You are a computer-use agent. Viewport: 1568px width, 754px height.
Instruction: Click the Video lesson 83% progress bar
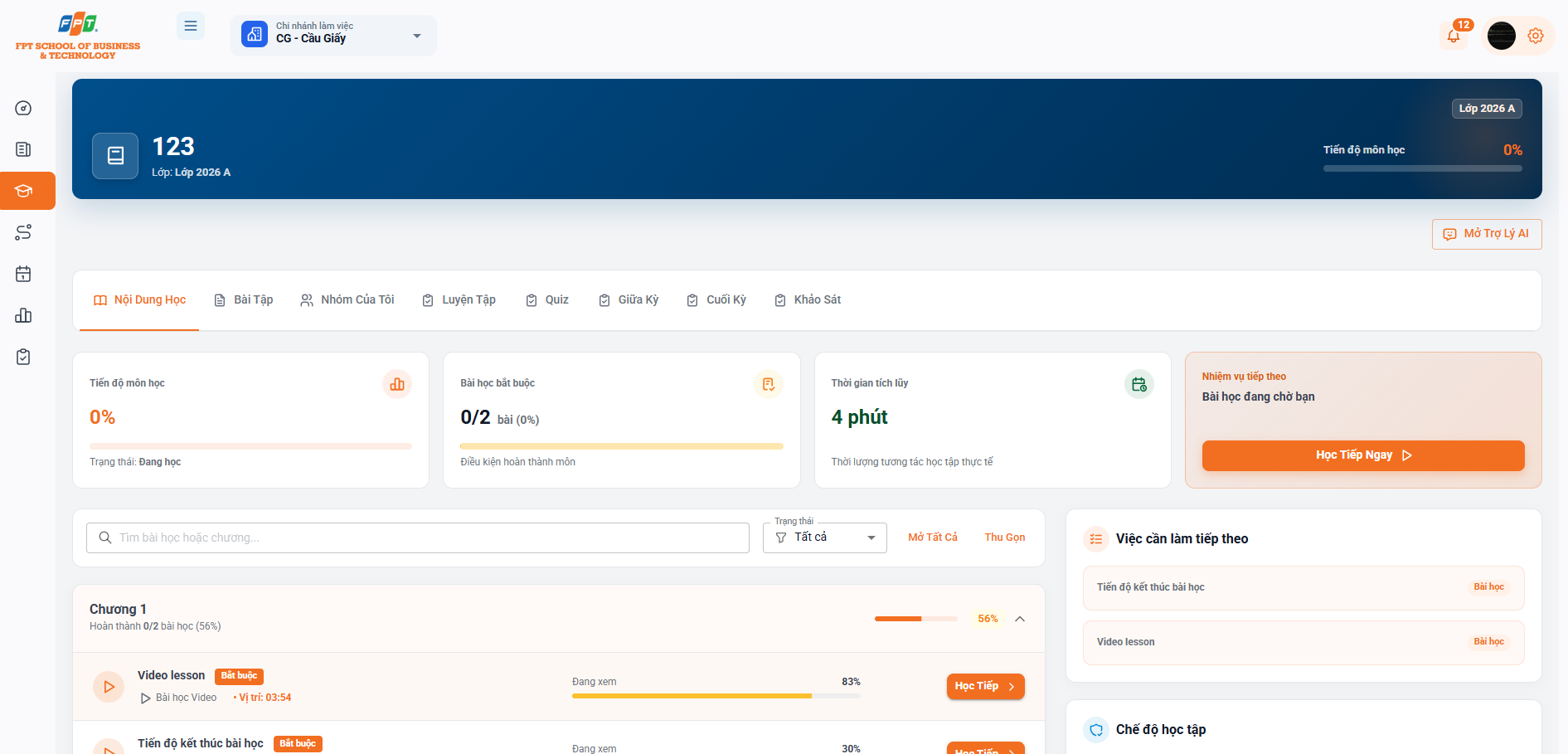pos(716,696)
